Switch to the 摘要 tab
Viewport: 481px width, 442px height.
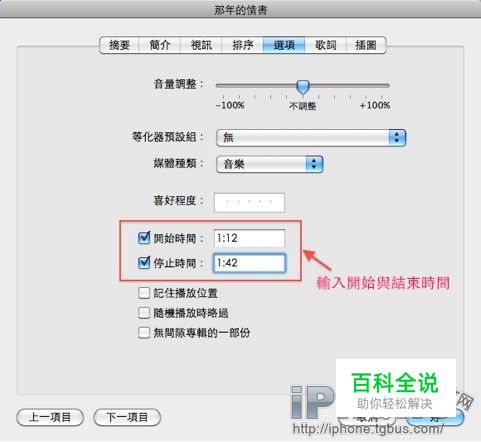(x=119, y=45)
